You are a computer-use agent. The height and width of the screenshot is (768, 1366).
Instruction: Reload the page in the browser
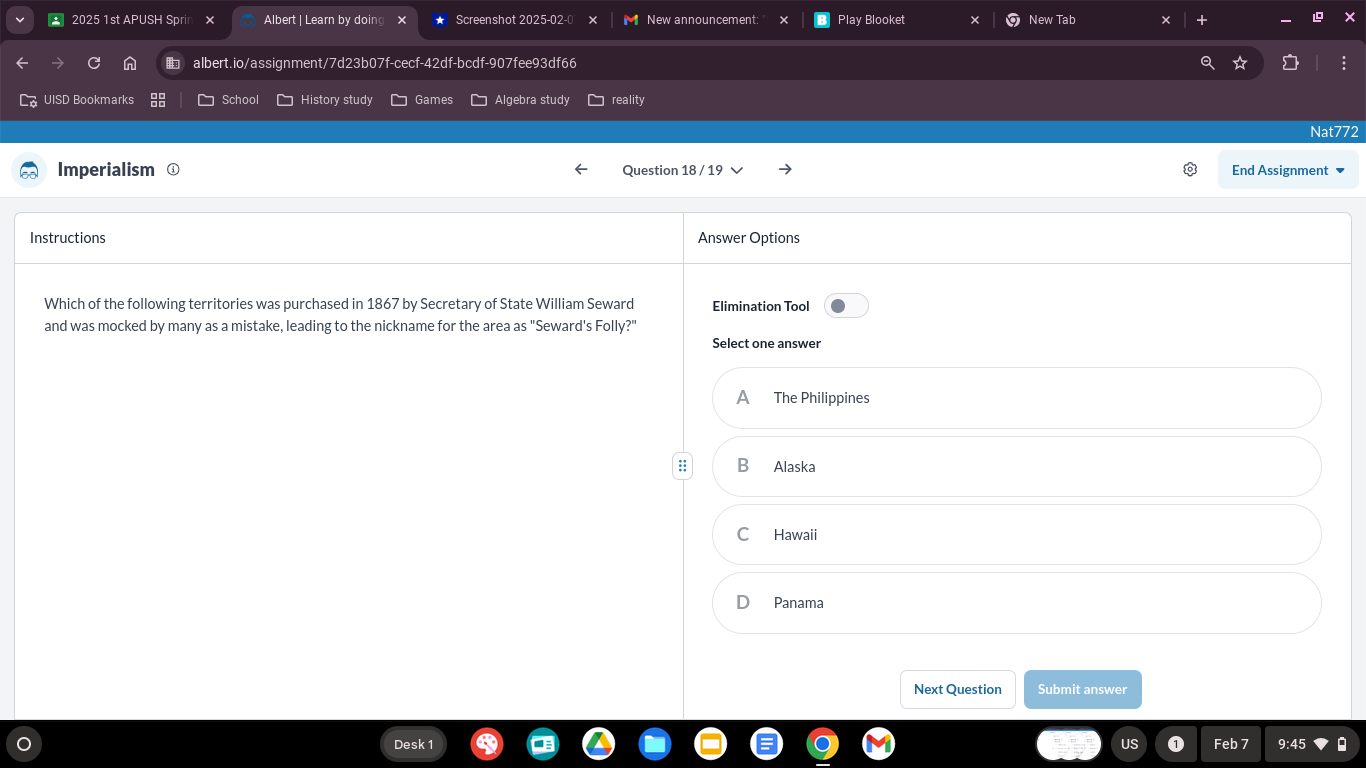94,63
